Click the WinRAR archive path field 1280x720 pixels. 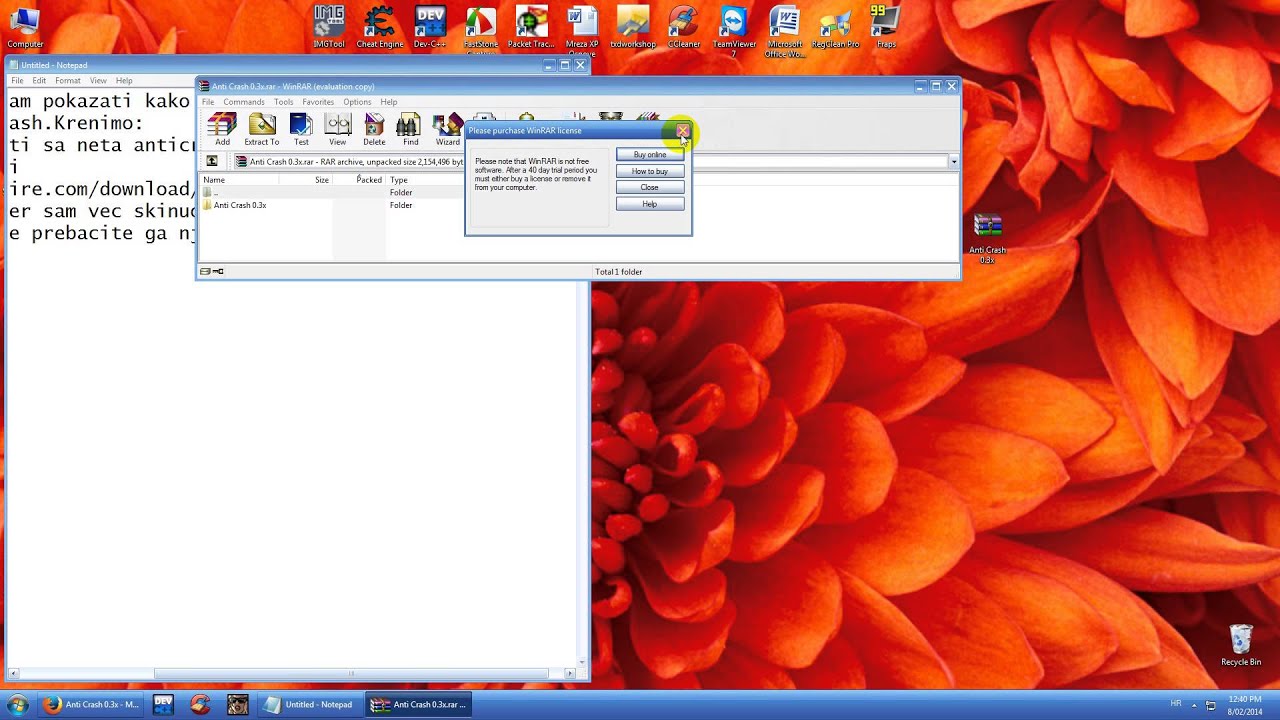[590, 162]
